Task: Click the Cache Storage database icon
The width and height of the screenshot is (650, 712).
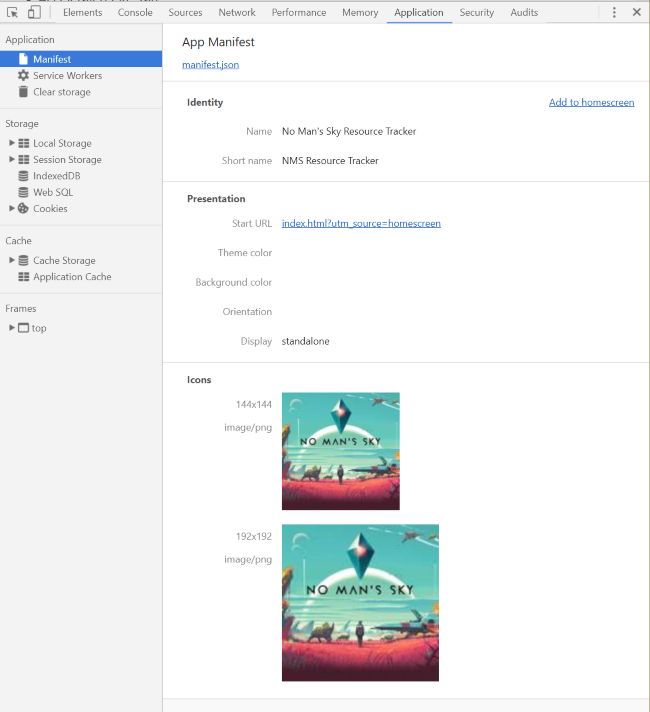Action: (23, 261)
